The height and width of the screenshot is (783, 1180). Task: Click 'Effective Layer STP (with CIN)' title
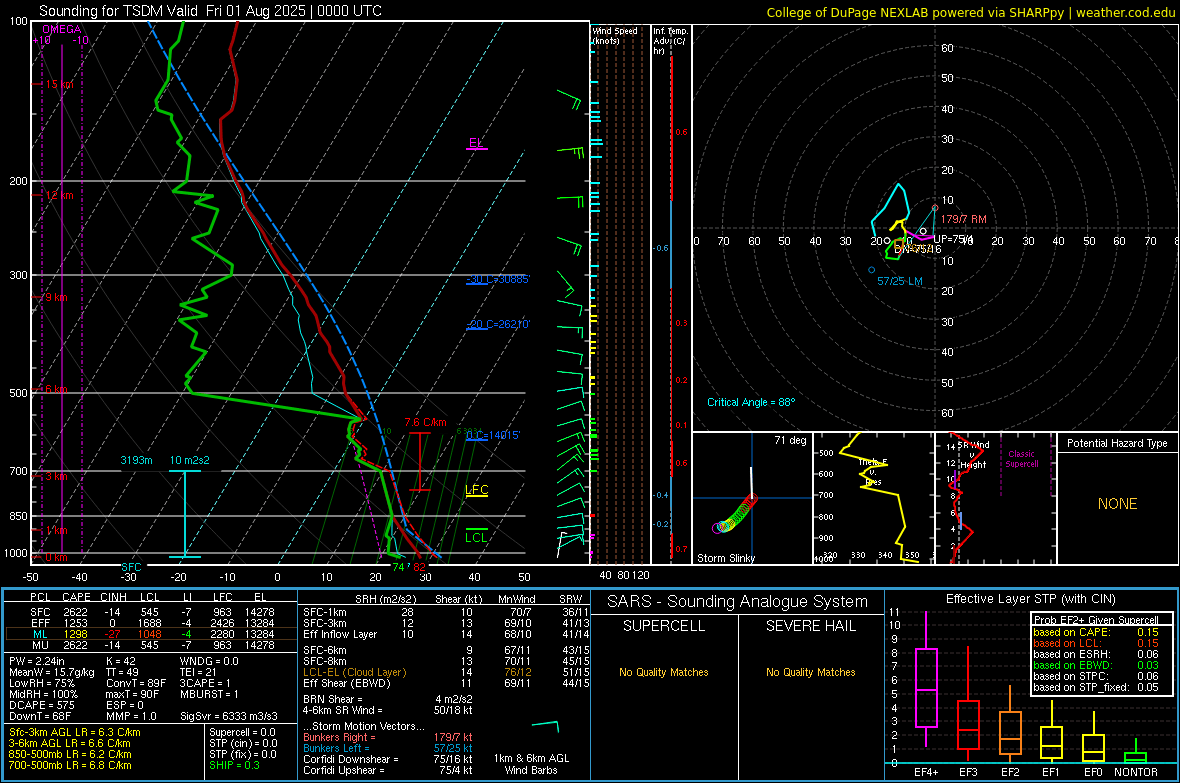(1030, 599)
